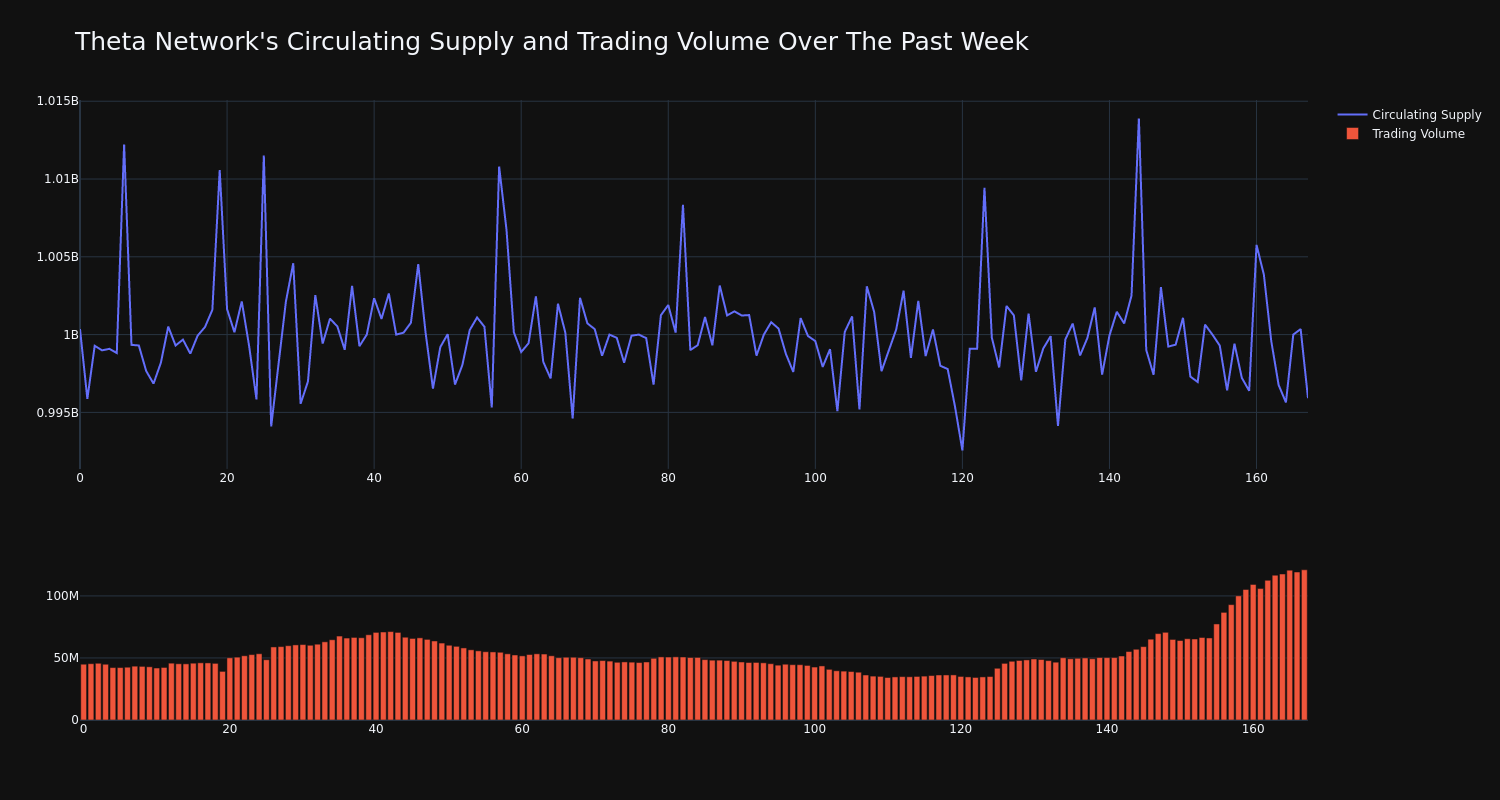Click x-axis label 100 under supply chart
1500x800 pixels.
pos(815,478)
